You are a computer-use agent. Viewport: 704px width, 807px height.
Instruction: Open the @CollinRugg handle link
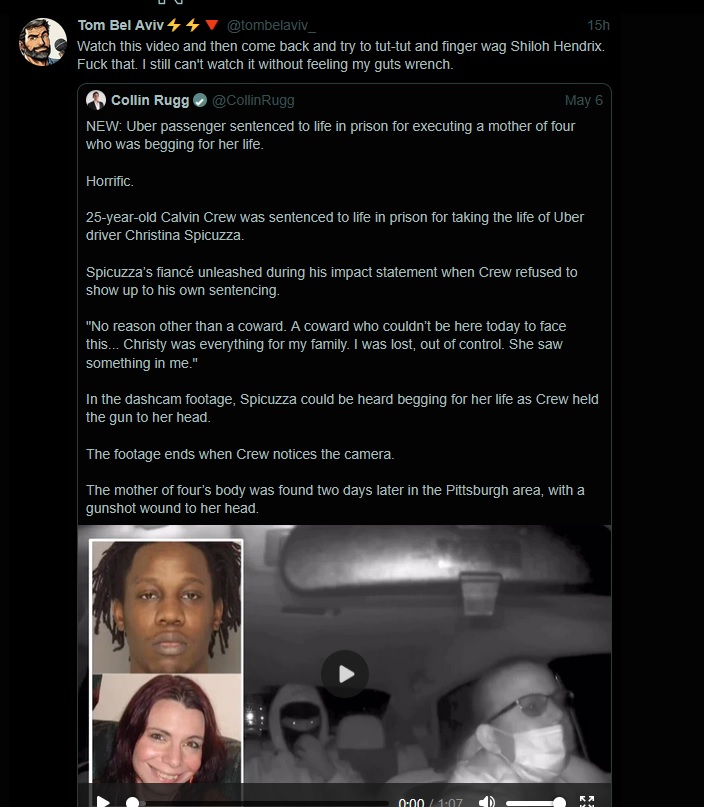[x=253, y=100]
